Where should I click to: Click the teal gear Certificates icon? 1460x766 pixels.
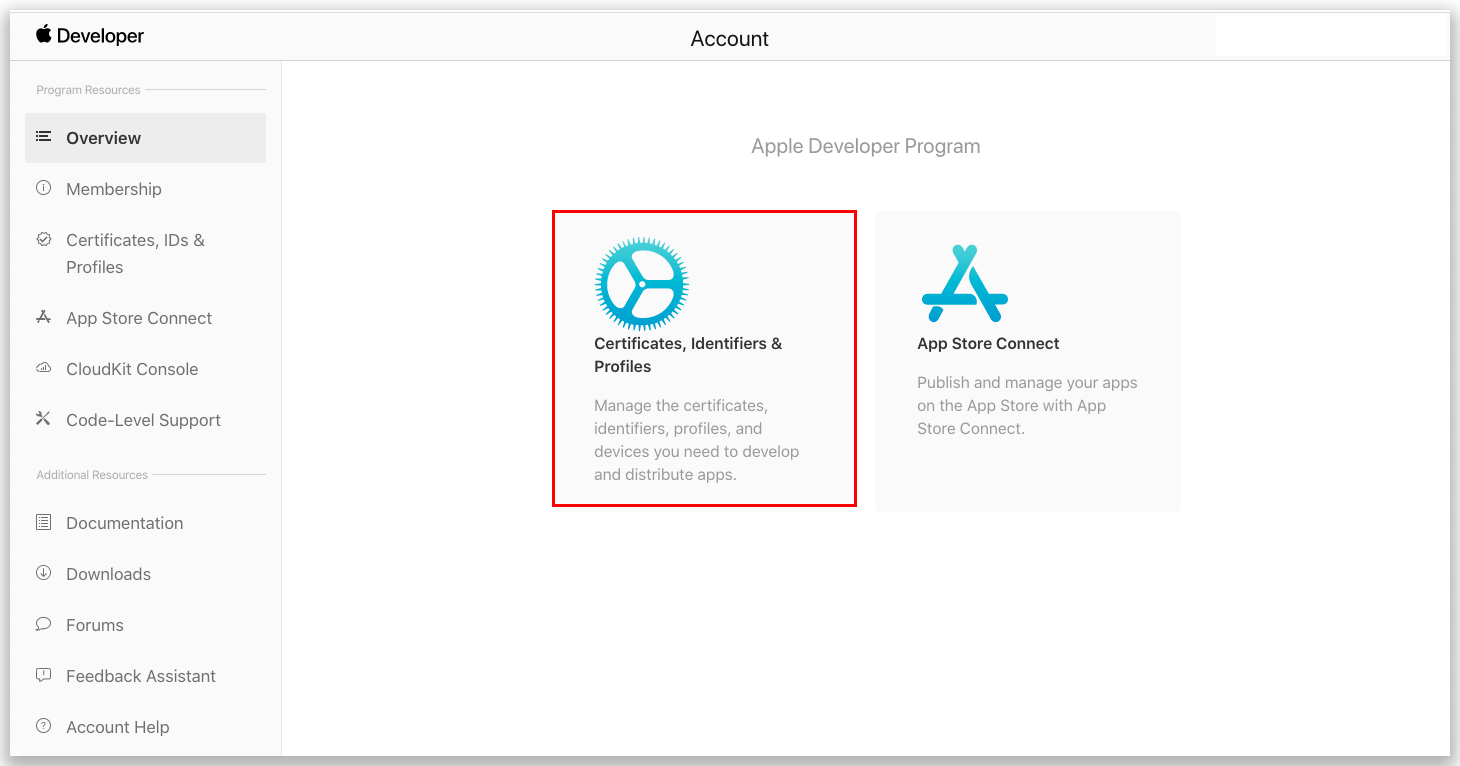[x=642, y=284]
